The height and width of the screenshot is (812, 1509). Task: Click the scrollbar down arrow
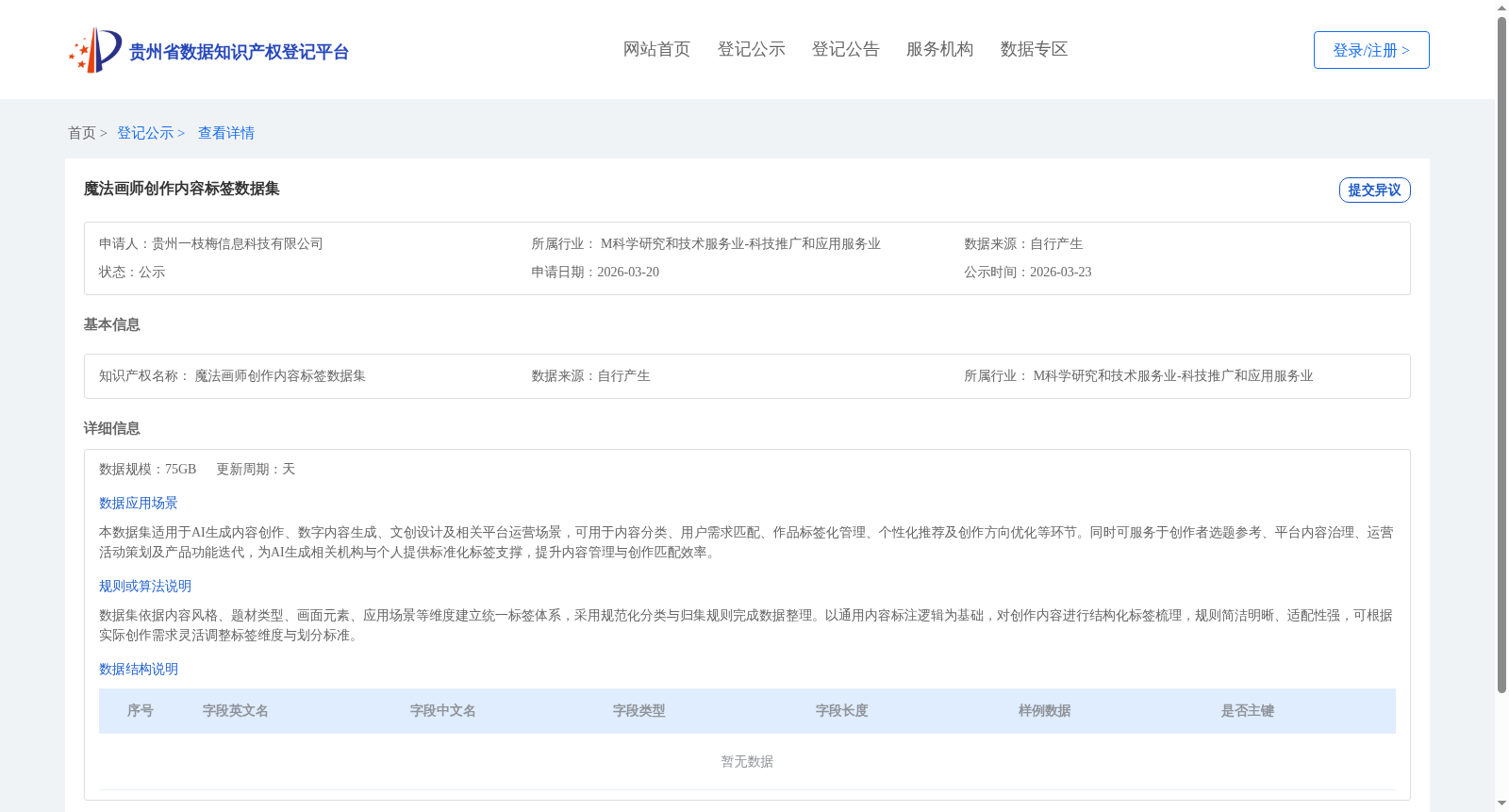click(1501, 804)
